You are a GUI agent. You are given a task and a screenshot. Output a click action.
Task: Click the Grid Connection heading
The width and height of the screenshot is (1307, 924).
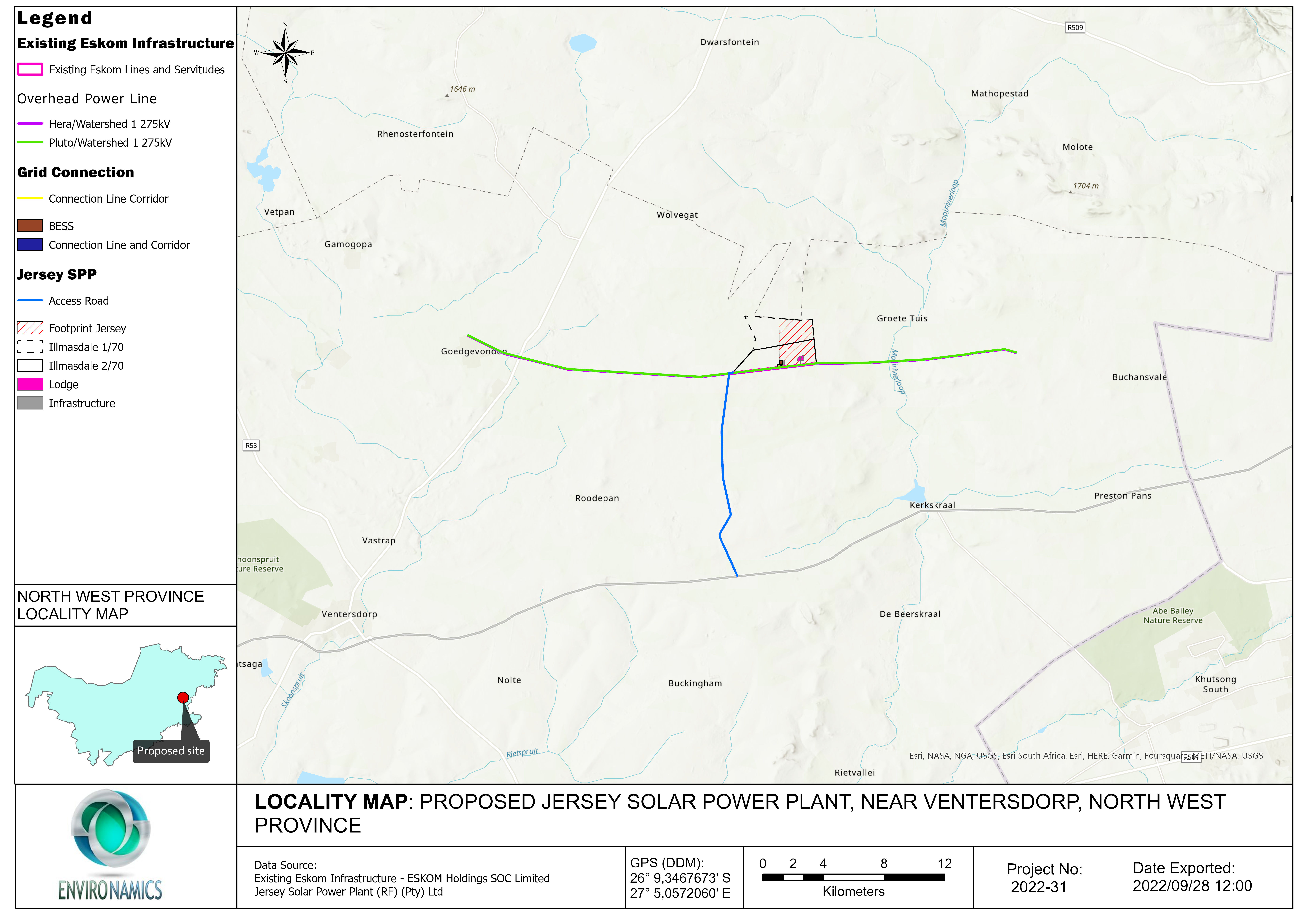click(76, 172)
